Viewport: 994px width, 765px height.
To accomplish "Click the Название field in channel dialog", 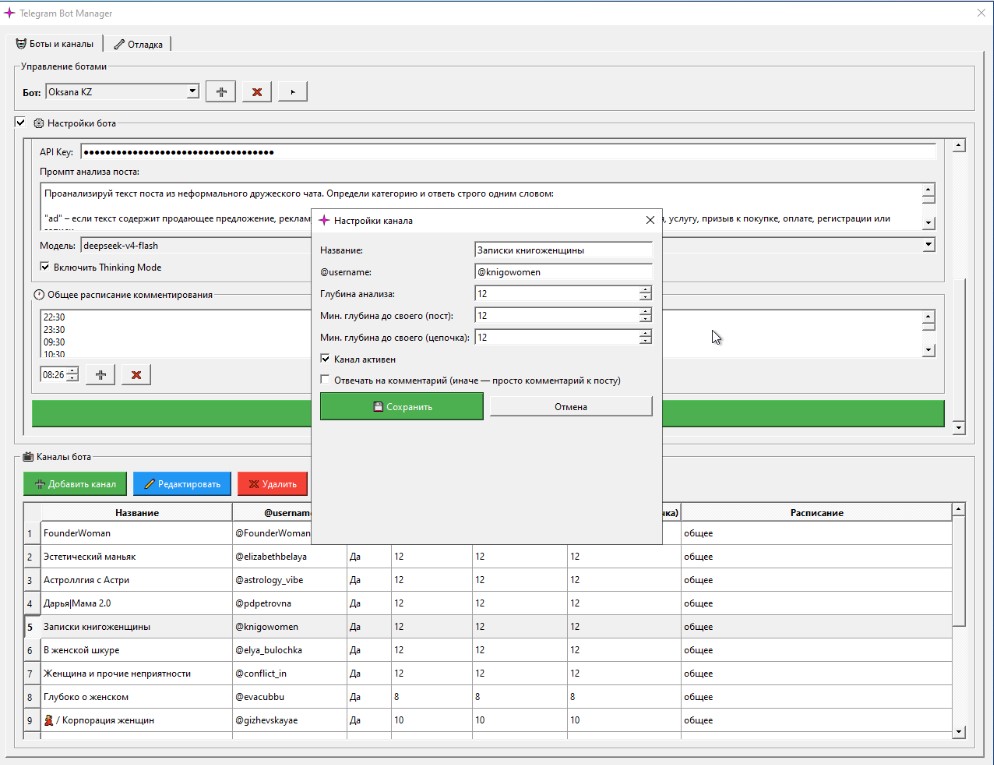I will (563, 250).
